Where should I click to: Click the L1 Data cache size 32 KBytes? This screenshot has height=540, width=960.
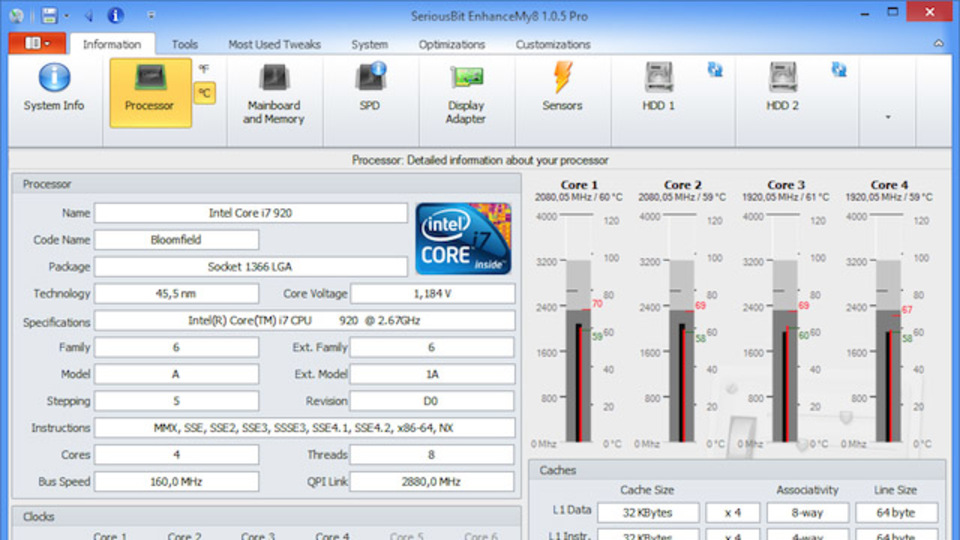pyautogui.click(x=648, y=513)
